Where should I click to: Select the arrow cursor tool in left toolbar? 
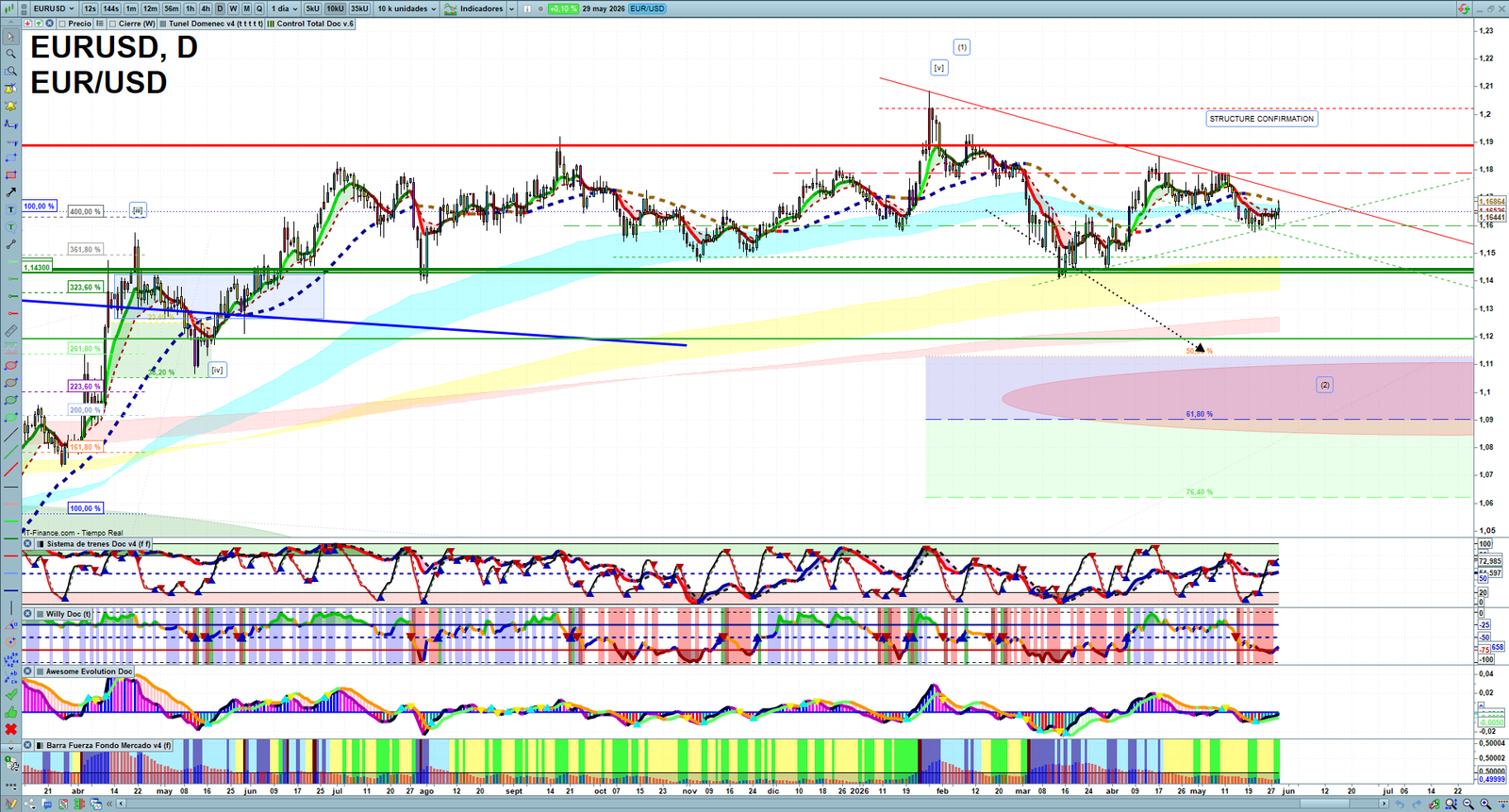[10, 36]
